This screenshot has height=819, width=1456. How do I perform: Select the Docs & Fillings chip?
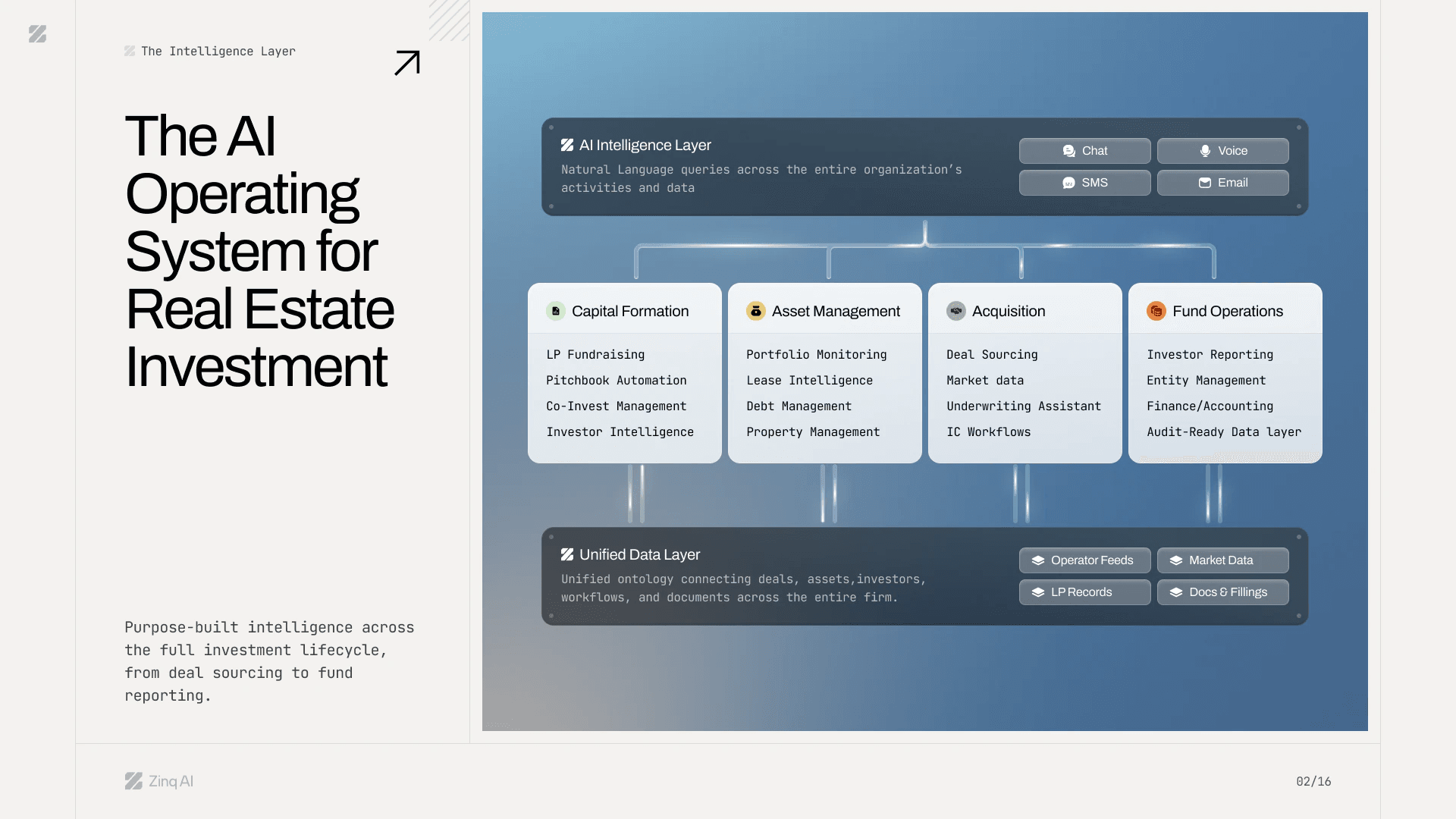(1223, 592)
